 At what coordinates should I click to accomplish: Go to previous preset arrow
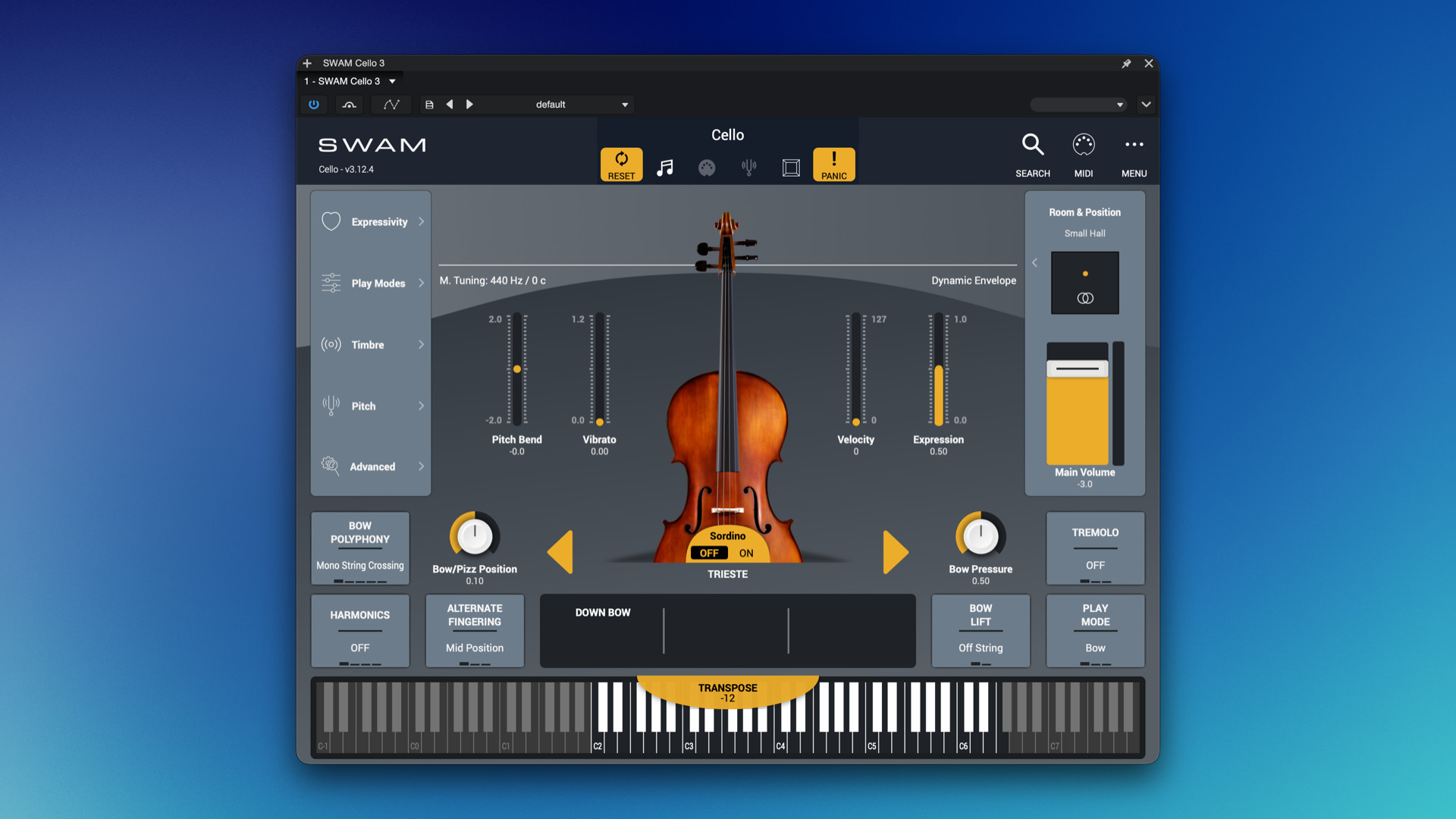pos(450,105)
